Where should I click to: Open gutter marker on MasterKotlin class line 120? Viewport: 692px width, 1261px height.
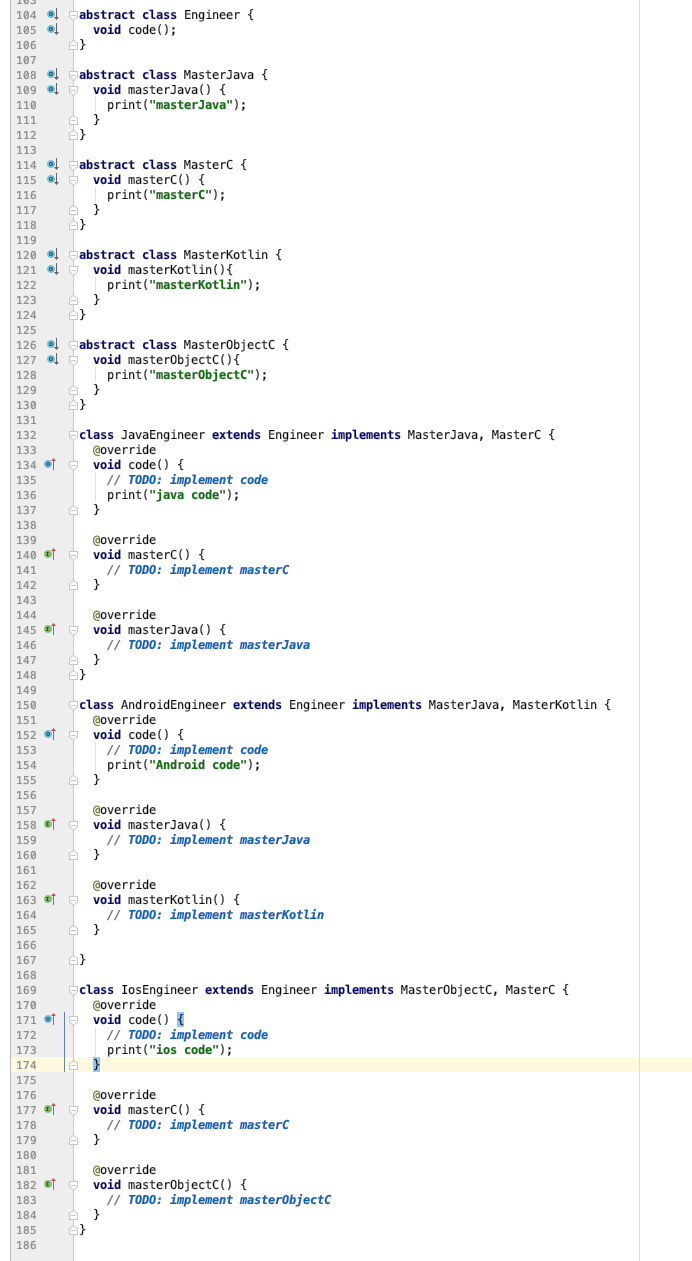point(53,255)
